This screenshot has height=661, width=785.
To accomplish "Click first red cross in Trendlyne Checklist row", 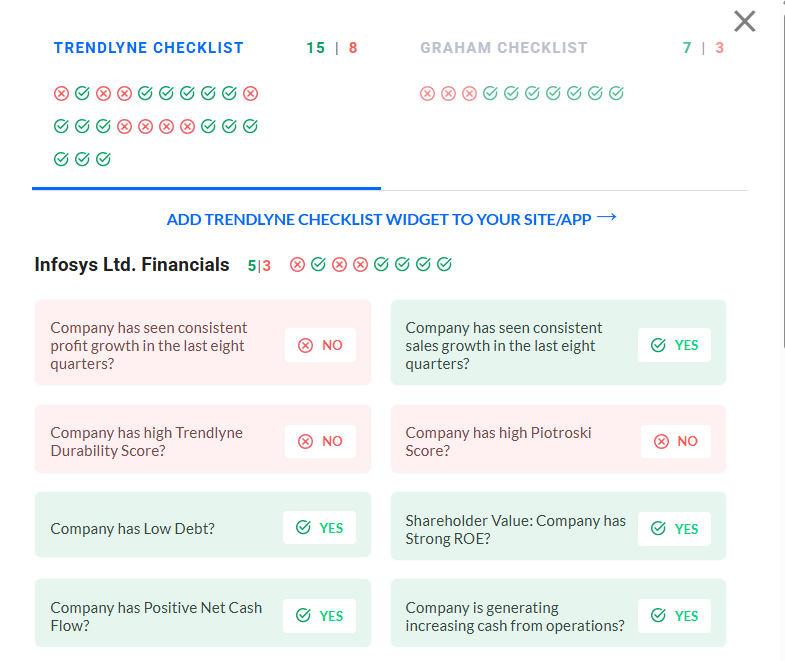I will click(x=61, y=94).
